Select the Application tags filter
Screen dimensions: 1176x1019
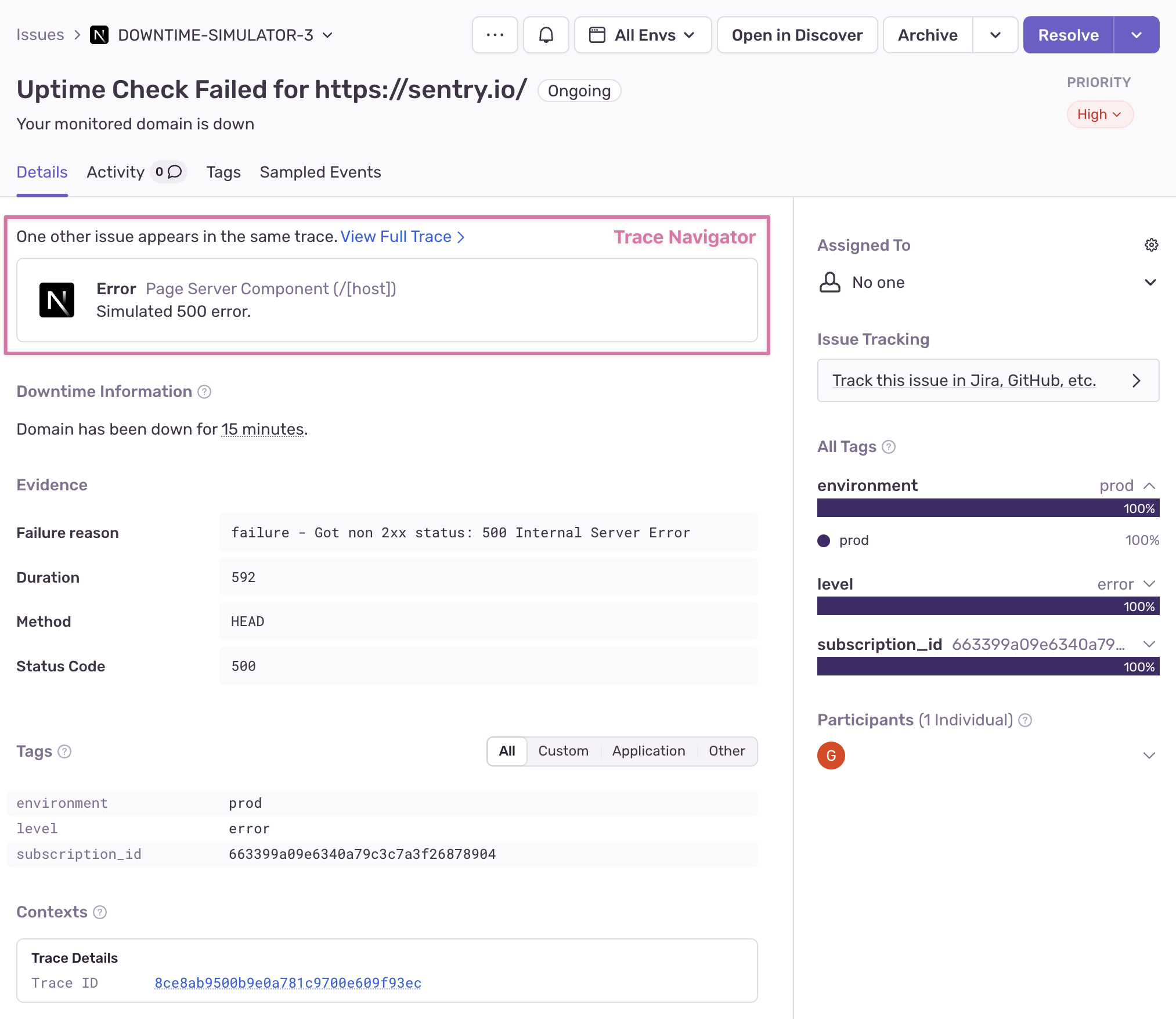pos(648,751)
